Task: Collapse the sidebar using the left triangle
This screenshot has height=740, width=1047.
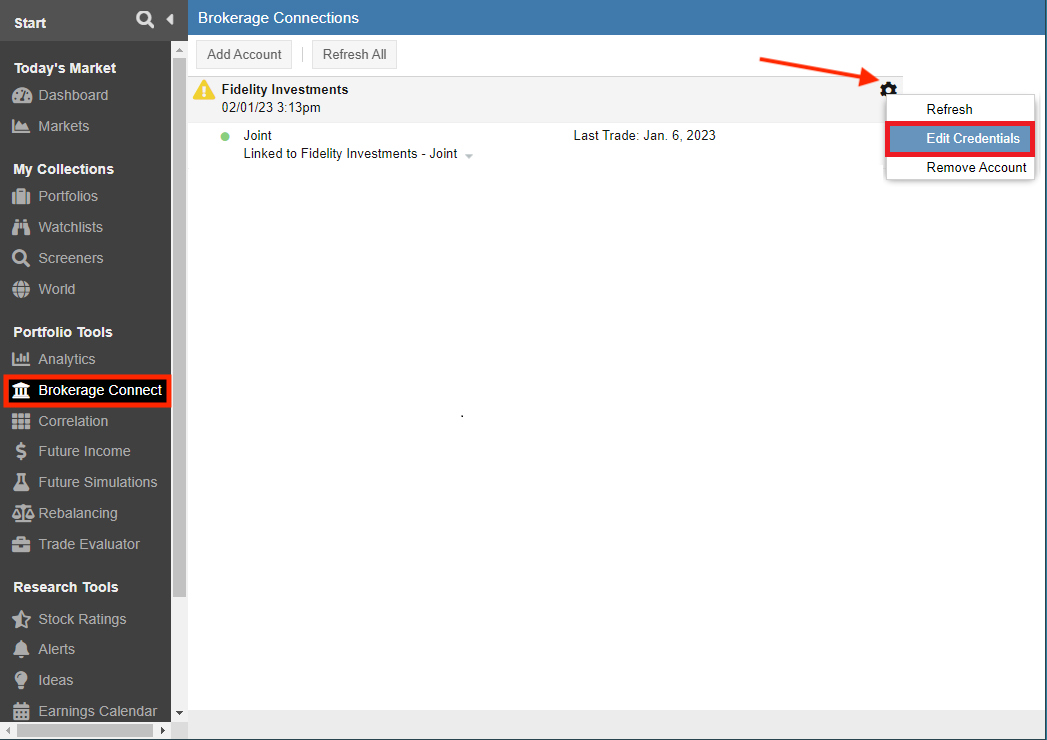Action: [x=170, y=19]
